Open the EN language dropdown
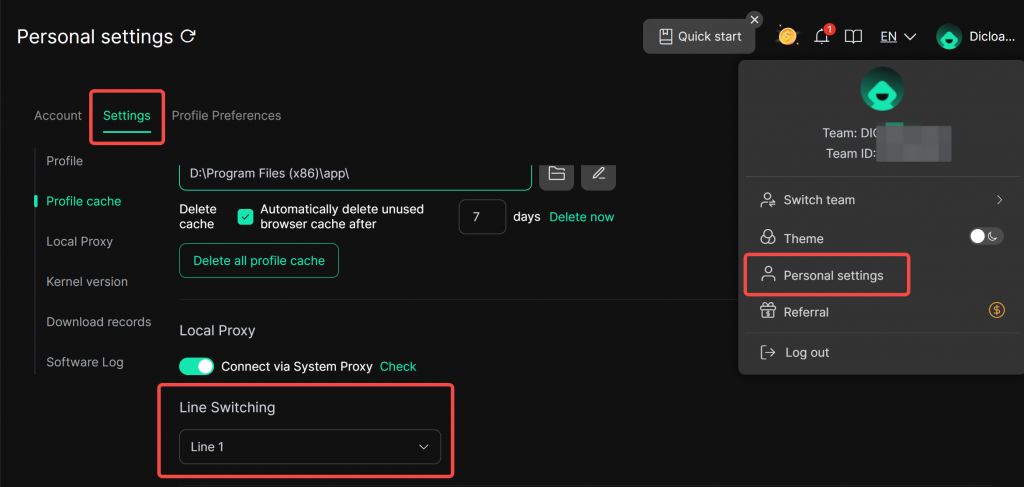Viewport: 1024px width, 487px height. (x=898, y=37)
